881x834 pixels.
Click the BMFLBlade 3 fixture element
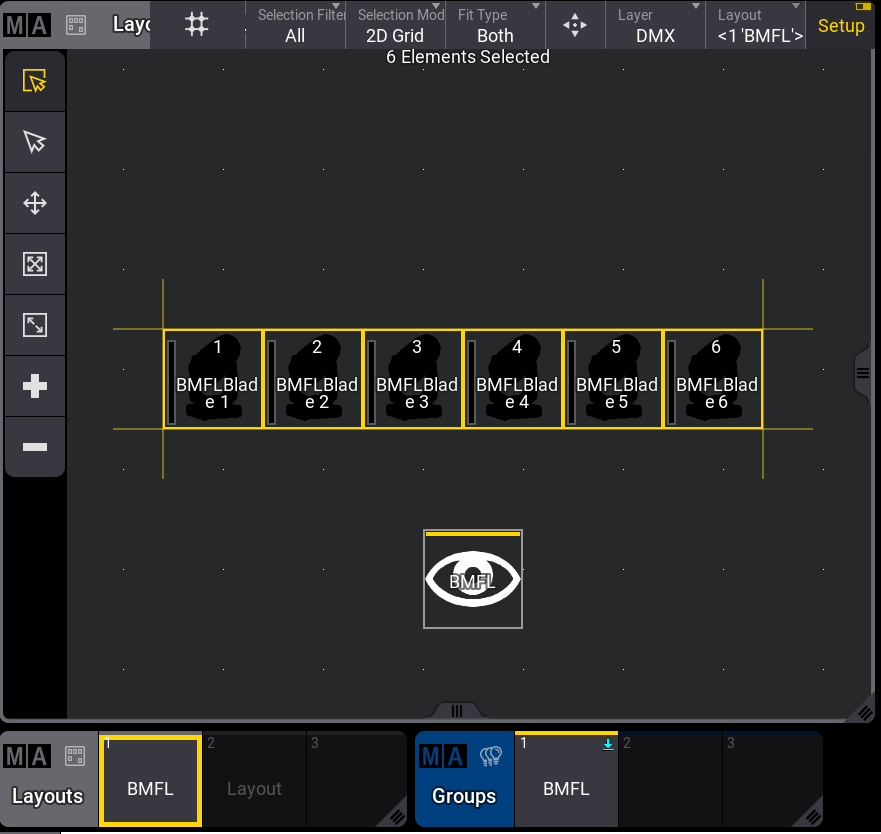(413, 379)
